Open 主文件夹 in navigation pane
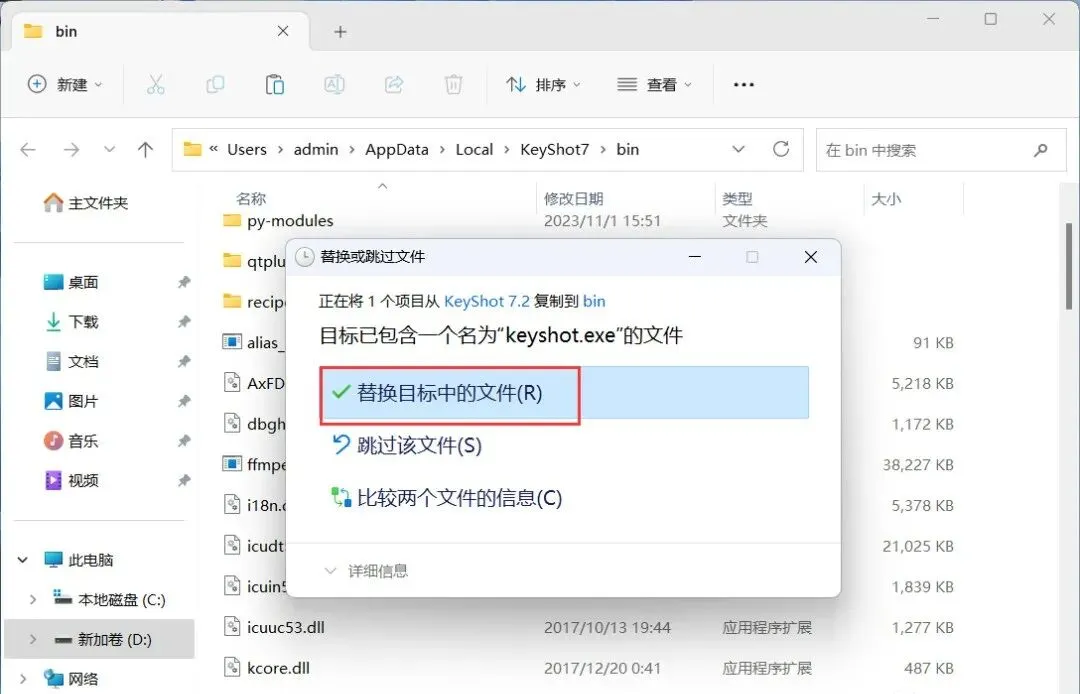Image resolution: width=1080 pixels, height=694 pixels. (x=87, y=202)
